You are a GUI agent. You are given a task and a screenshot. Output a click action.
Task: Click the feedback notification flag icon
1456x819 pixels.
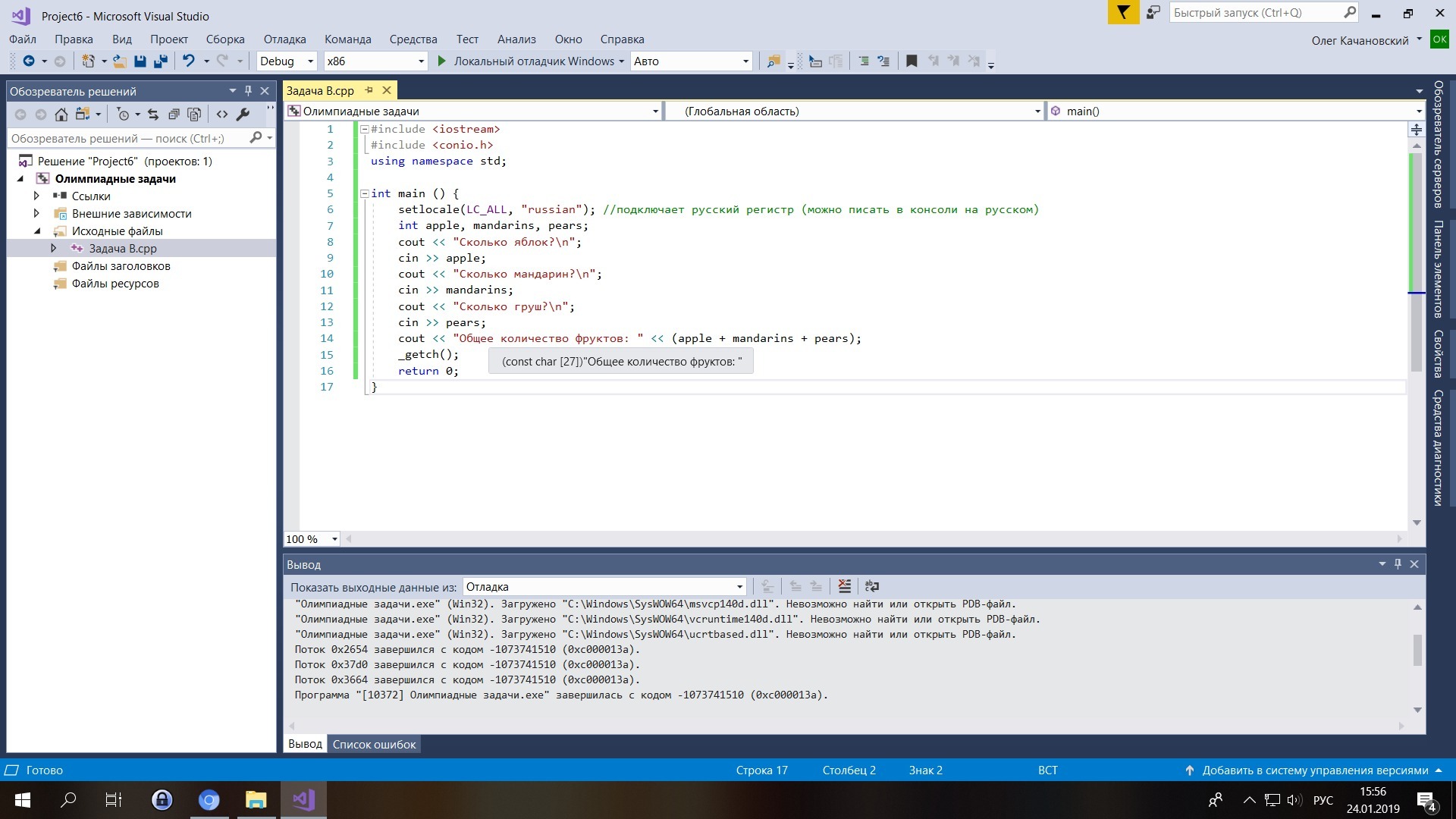[x=1123, y=13]
